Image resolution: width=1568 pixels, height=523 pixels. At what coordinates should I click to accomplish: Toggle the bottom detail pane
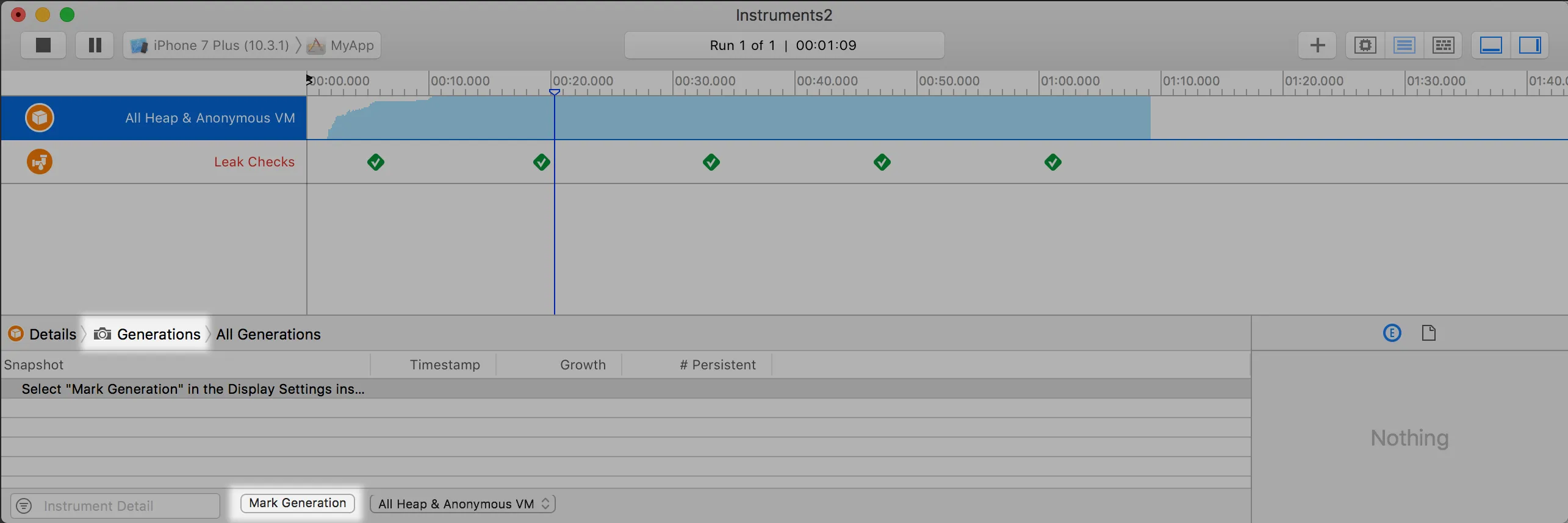pyautogui.click(x=1491, y=45)
